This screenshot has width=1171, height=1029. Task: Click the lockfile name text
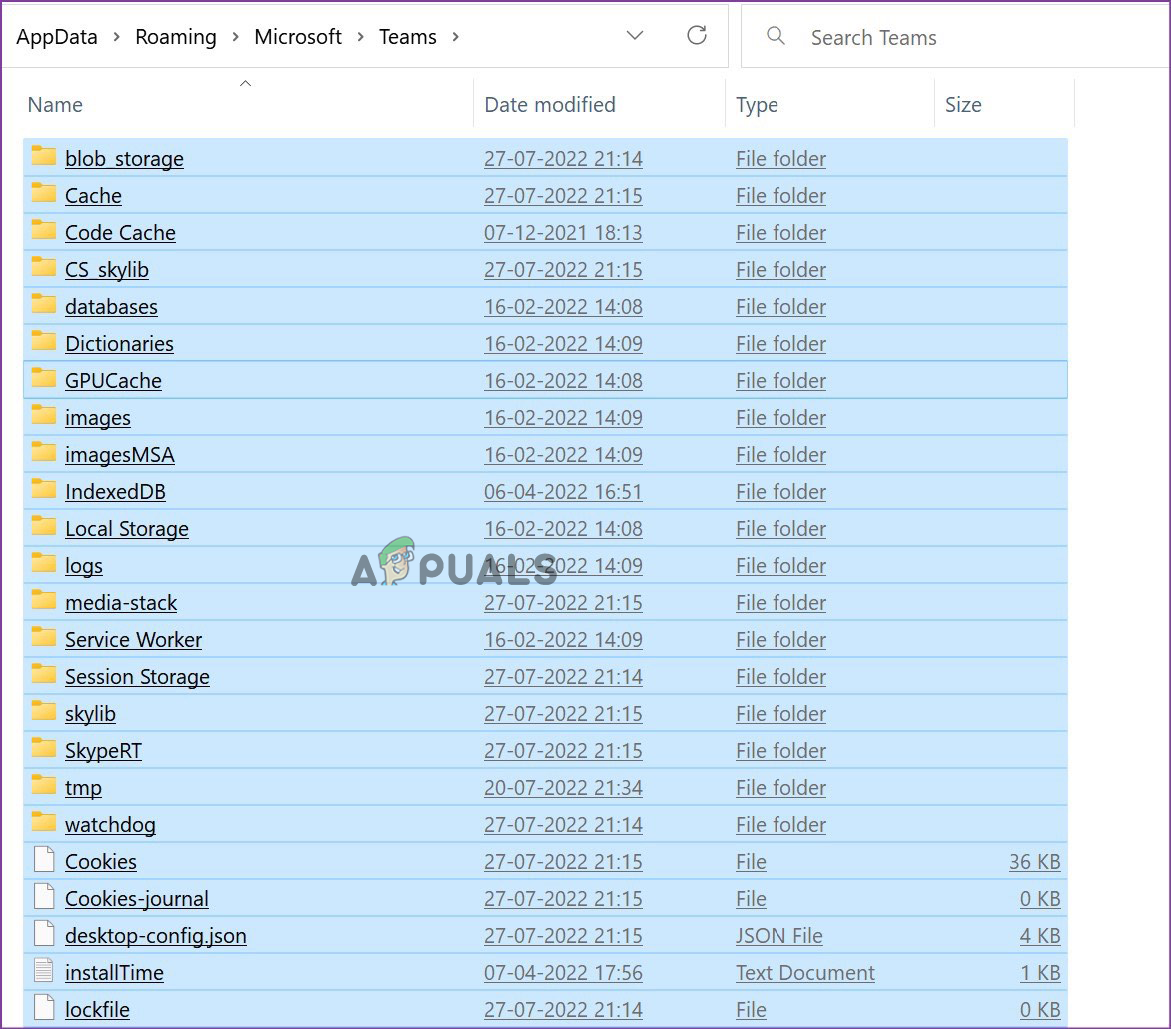(x=97, y=1010)
